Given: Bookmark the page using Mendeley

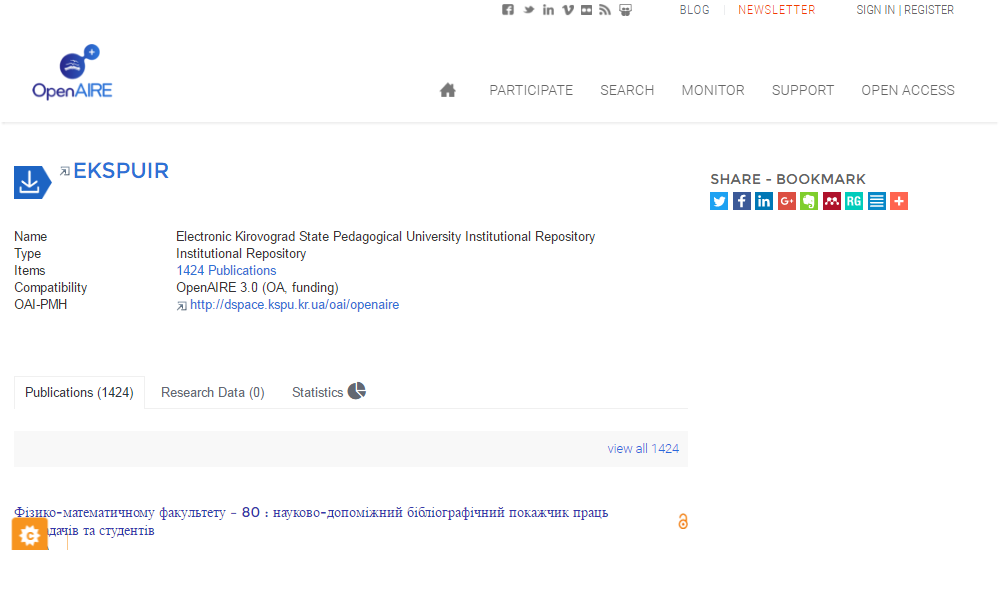Looking at the screenshot, I should [832, 201].
